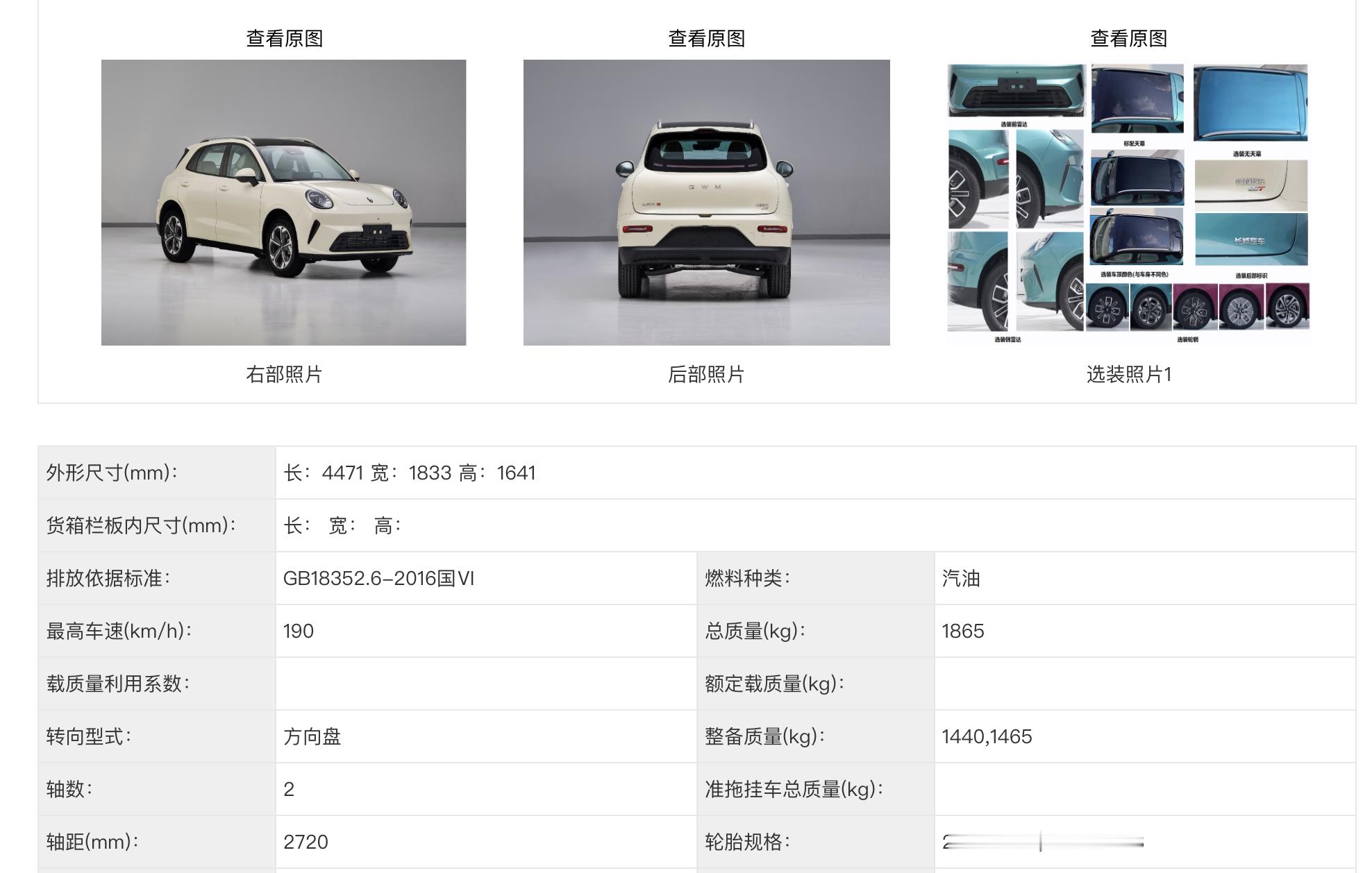The width and height of the screenshot is (1372, 873).
Task: Click the 外形尺寸(mm) label cell
Action: pos(112,473)
